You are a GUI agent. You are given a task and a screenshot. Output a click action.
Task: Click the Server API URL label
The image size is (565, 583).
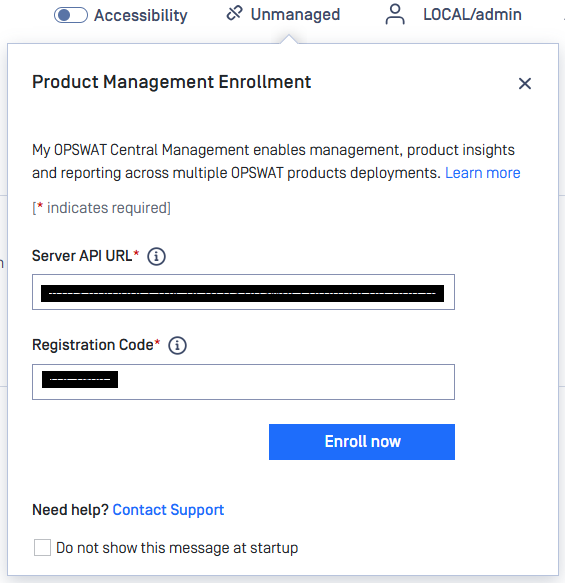pyautogui.click(x=85, y=256)
